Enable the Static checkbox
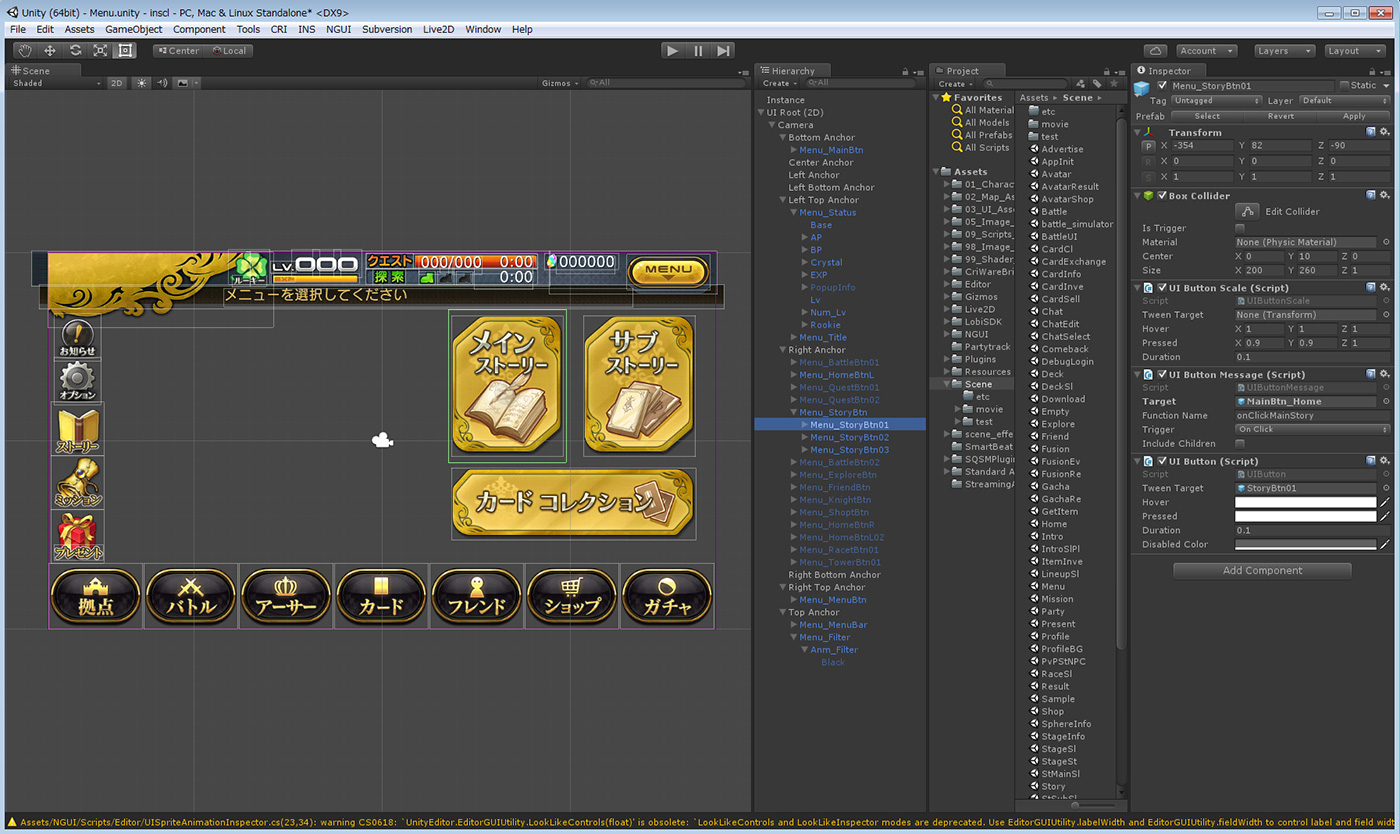This screenshot has width=1400, height=834. (x=1345, y=86)
